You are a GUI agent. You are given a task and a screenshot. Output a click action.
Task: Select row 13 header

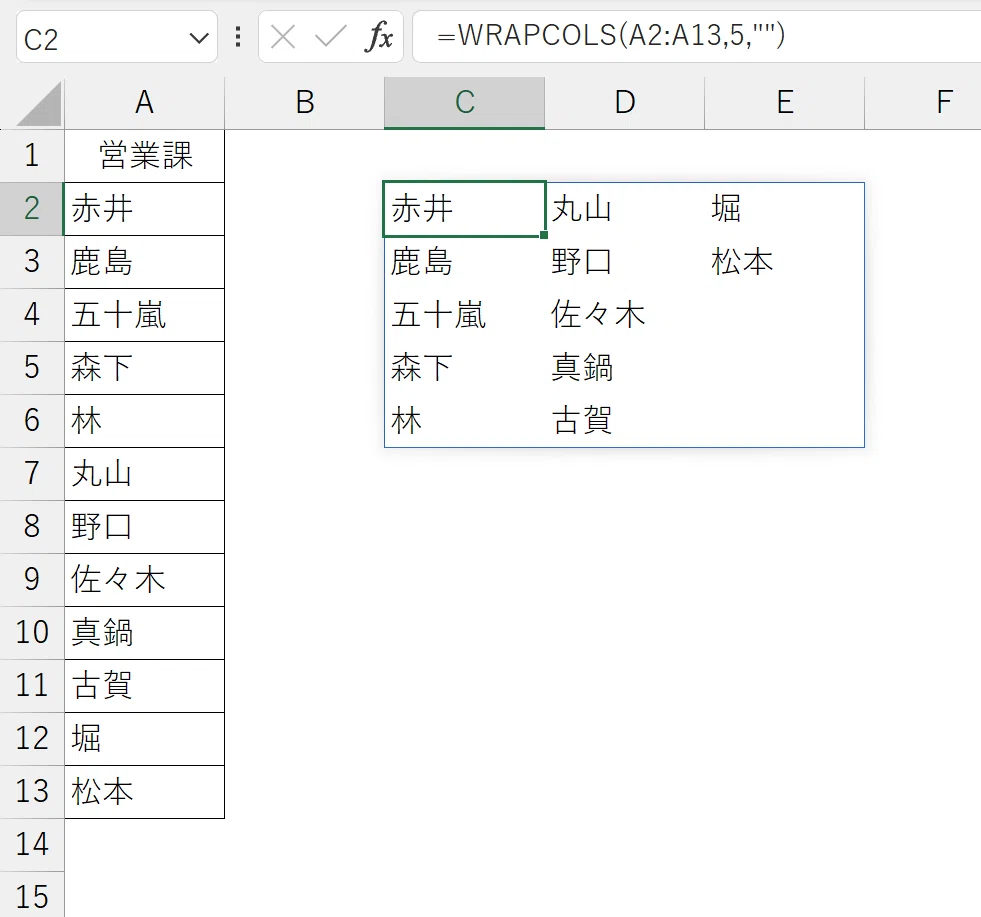pos(32,791)
